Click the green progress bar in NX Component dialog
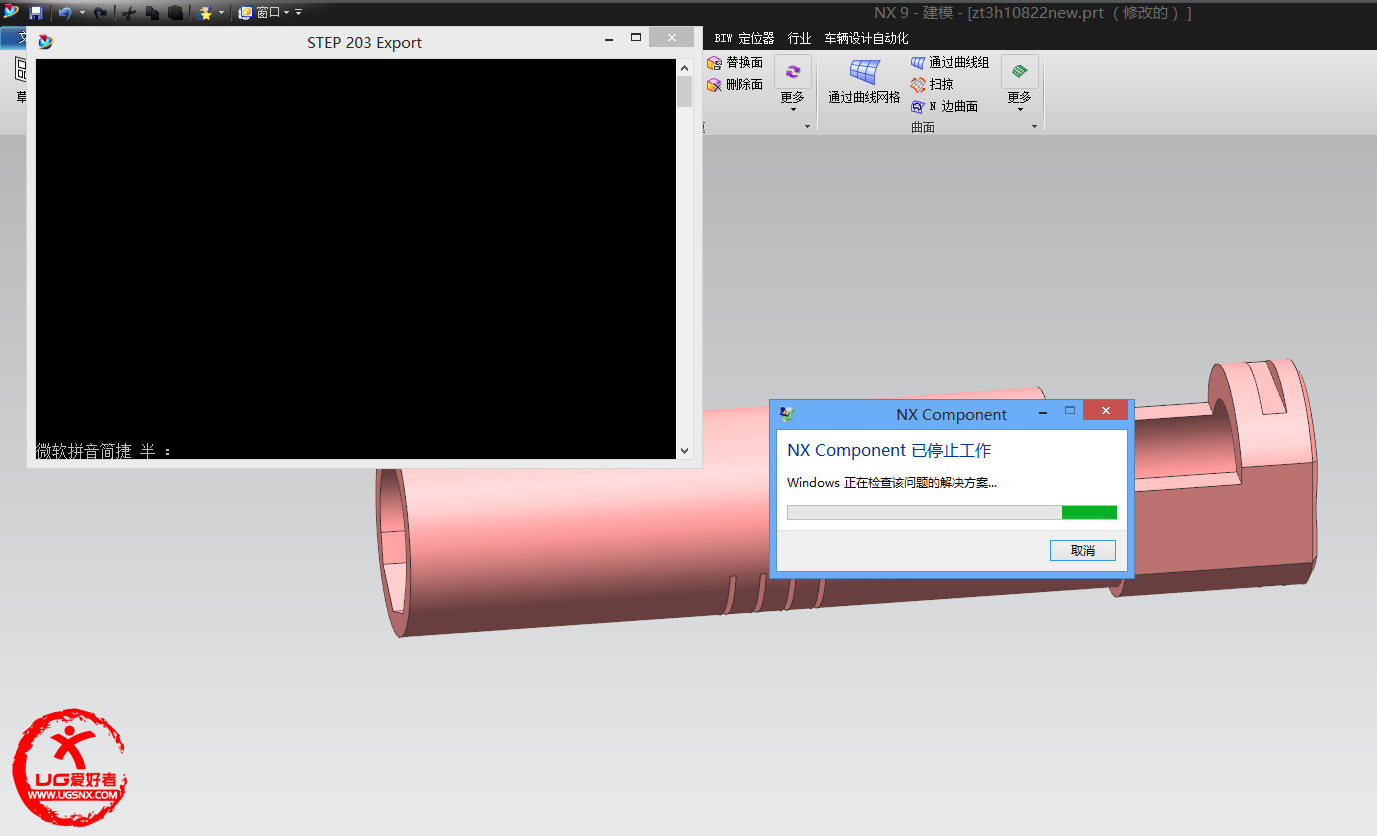Viewport: 1377px width, 836px height. click(1089, 513)
